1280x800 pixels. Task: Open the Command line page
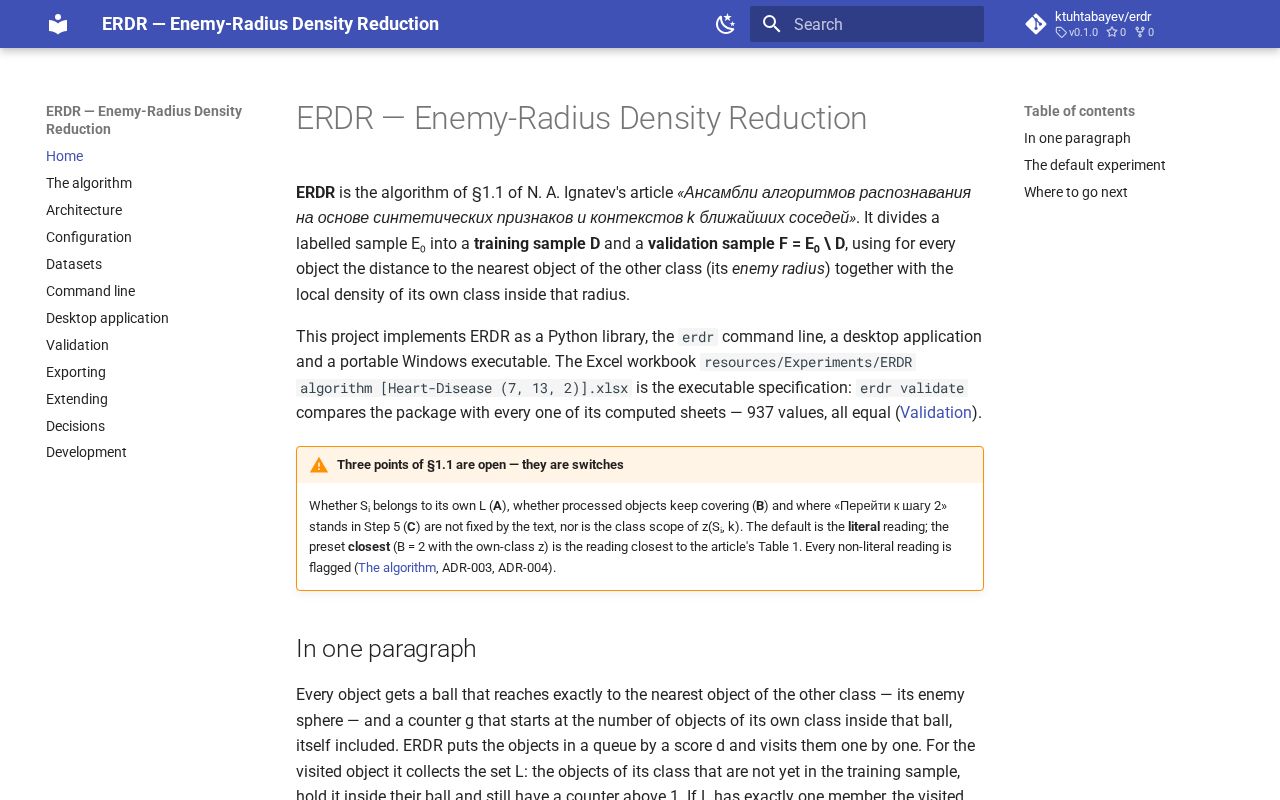90,291
